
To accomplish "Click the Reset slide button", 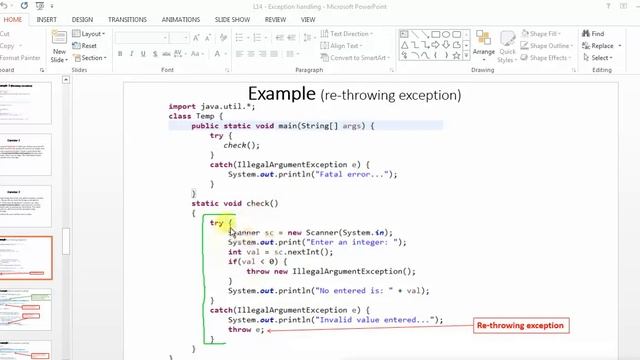I will (84, 46).
